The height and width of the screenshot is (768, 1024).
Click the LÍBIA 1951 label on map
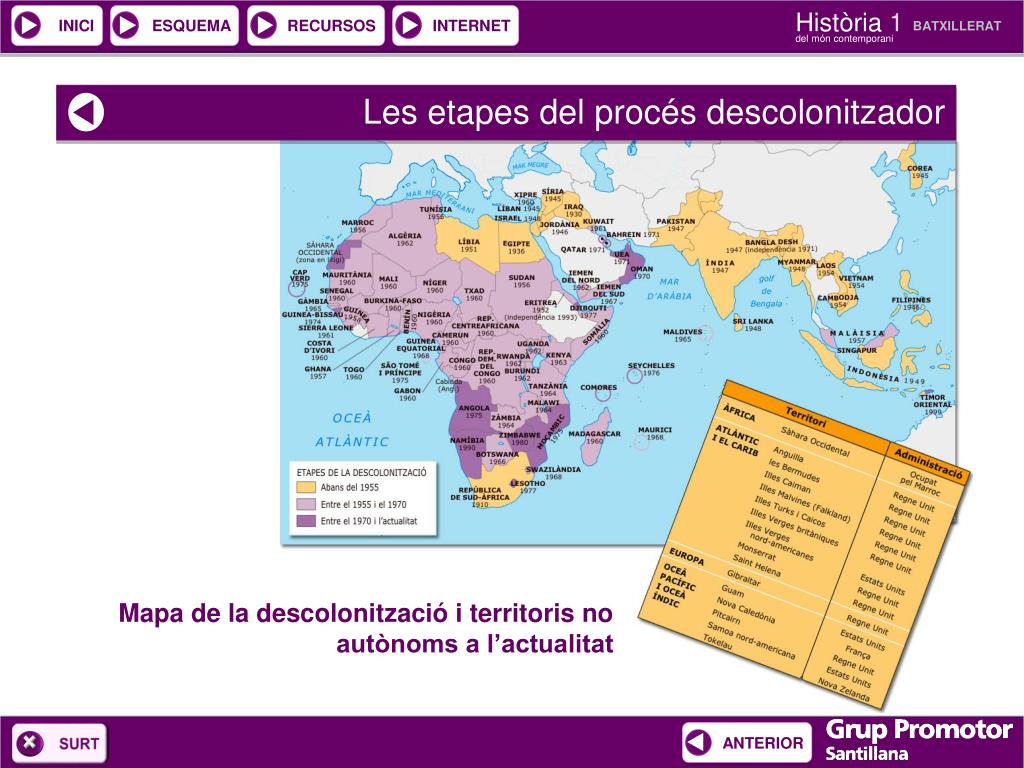click(469, 246)
